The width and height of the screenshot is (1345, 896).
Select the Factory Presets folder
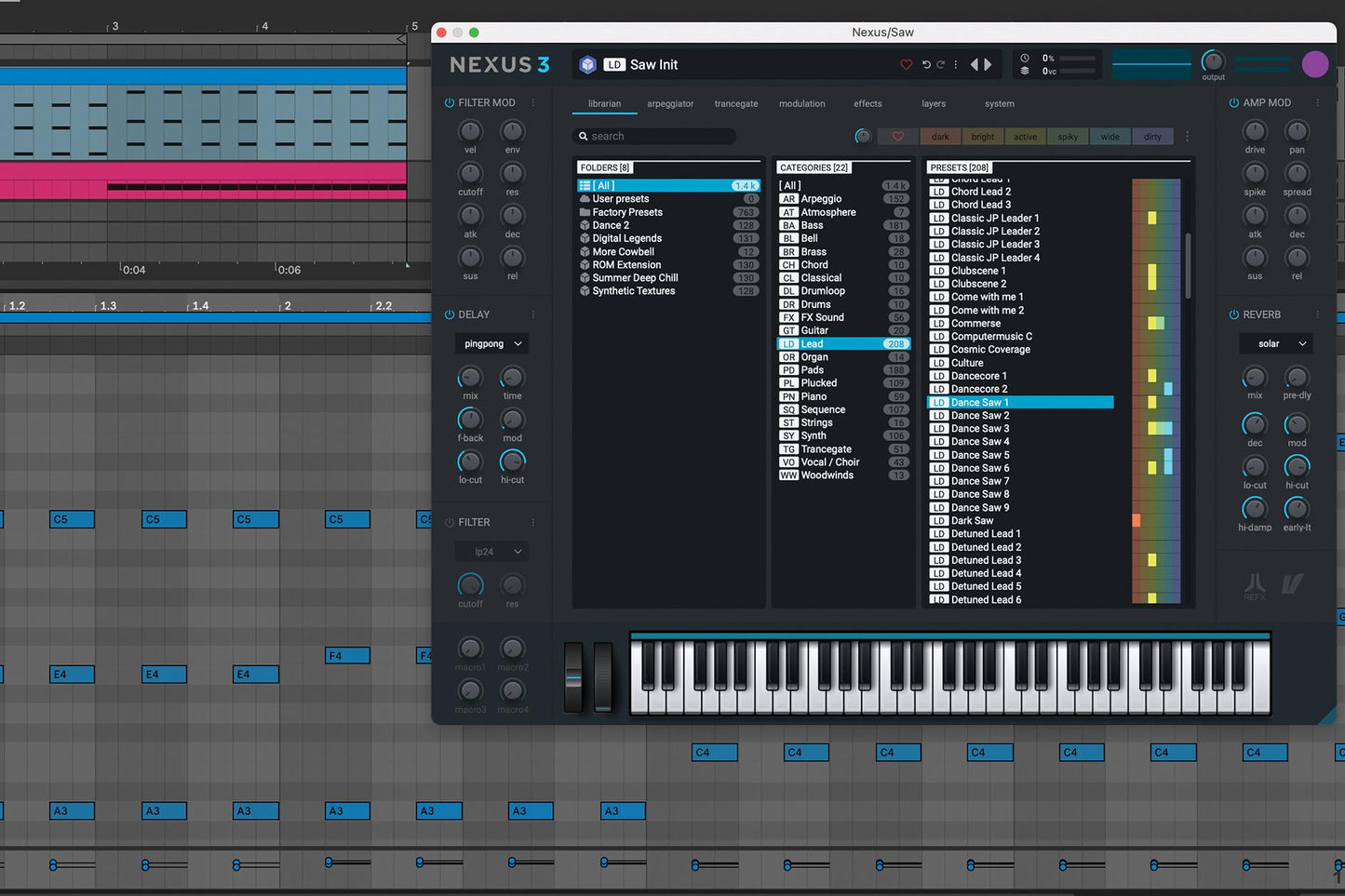668,212
